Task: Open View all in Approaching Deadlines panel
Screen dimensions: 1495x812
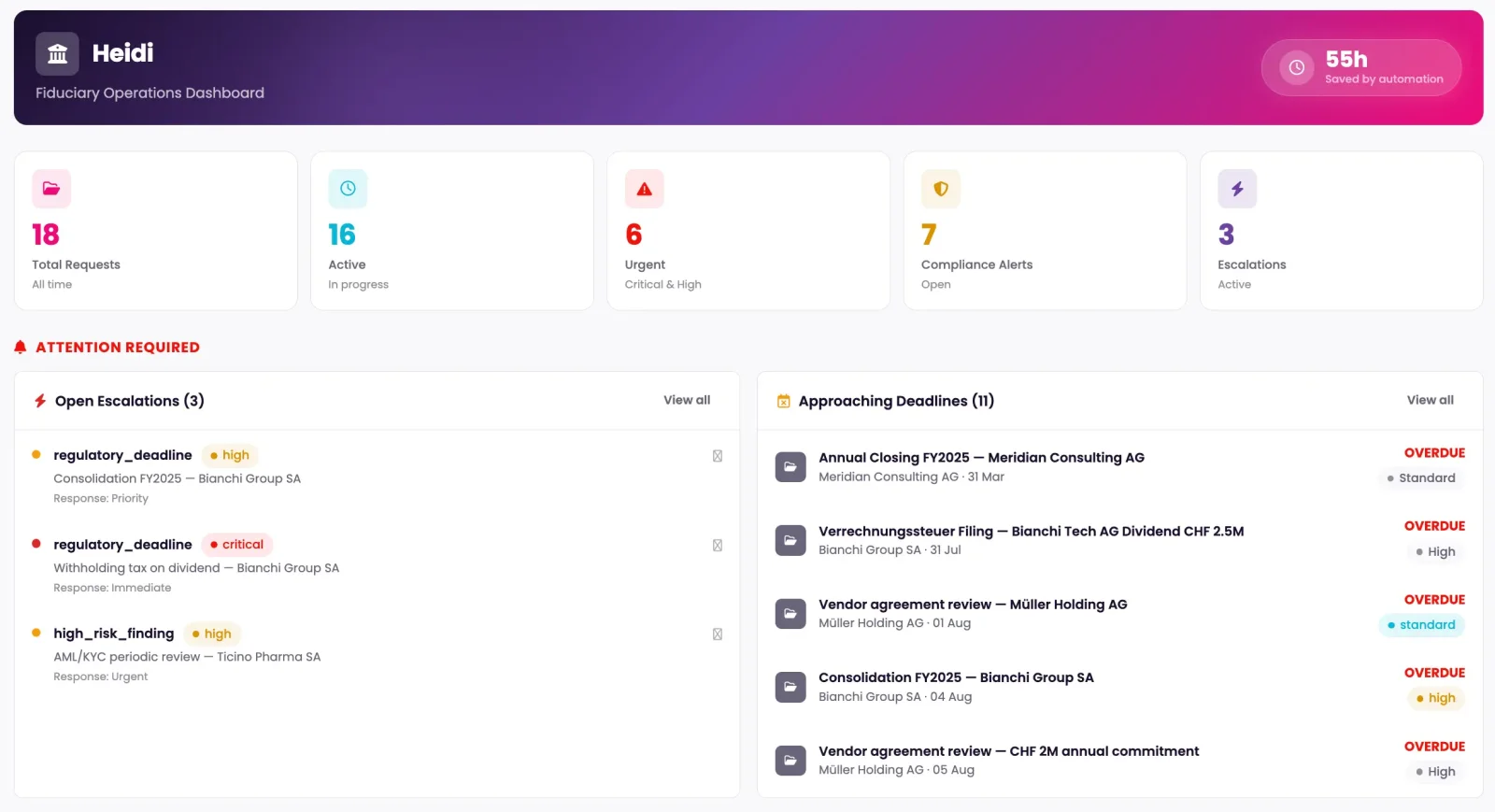Action: [x=1431, y=400]
